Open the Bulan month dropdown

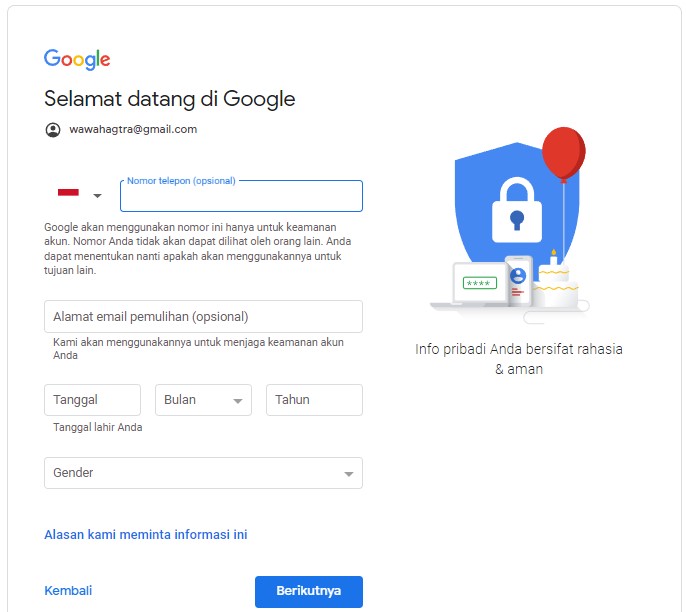pos(203,400)
